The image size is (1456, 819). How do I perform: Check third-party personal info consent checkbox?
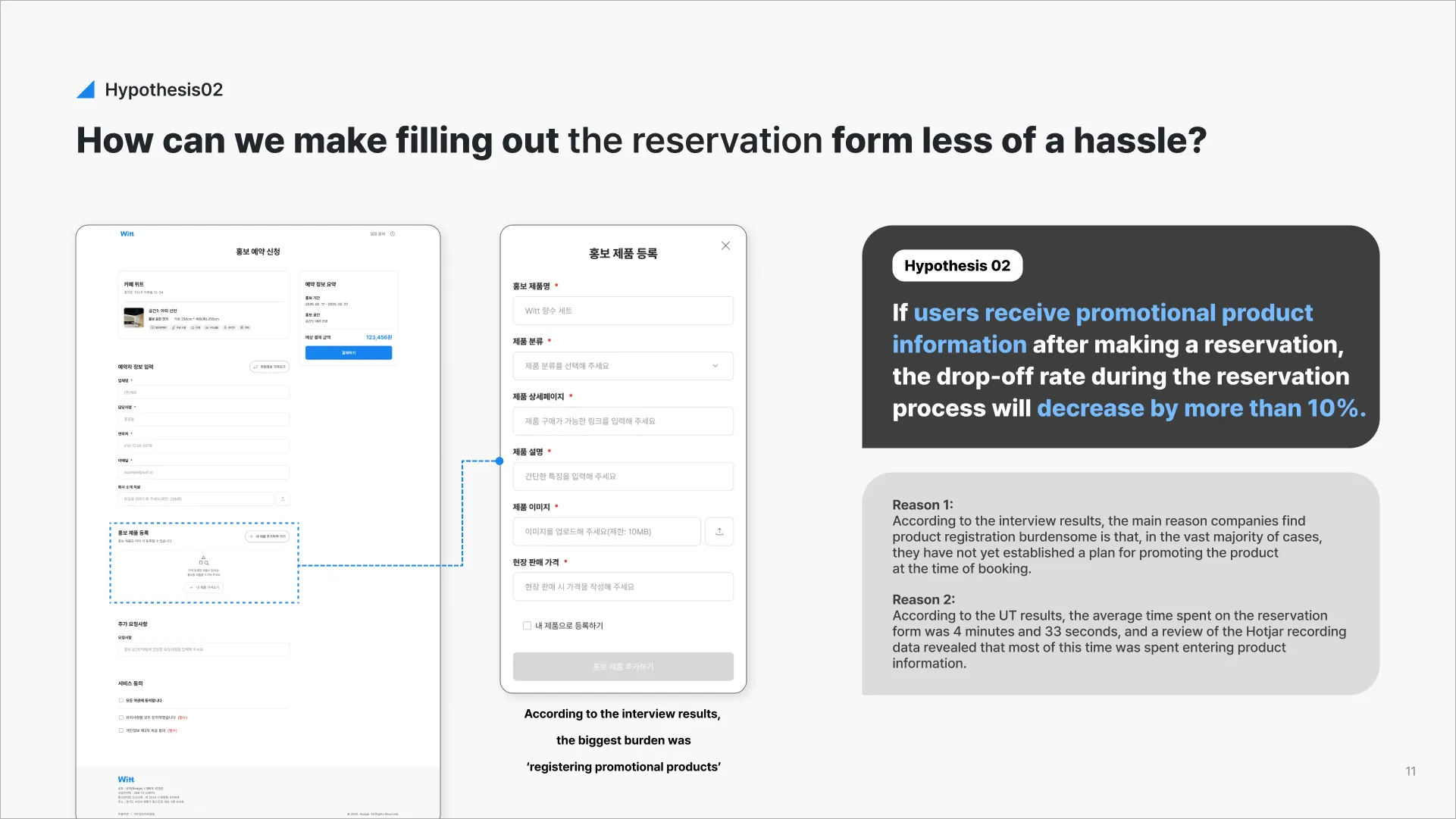121,730
